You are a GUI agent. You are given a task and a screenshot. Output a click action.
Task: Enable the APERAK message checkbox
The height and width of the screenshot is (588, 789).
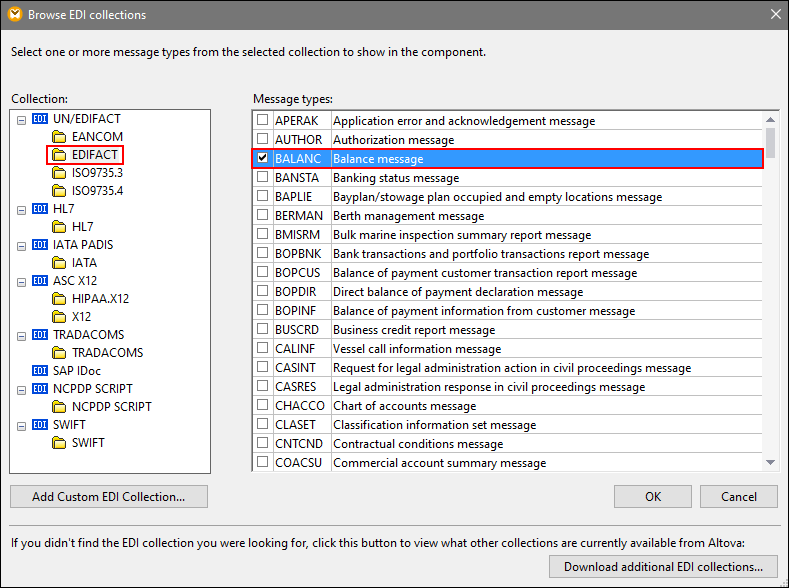tap(262, 121)
